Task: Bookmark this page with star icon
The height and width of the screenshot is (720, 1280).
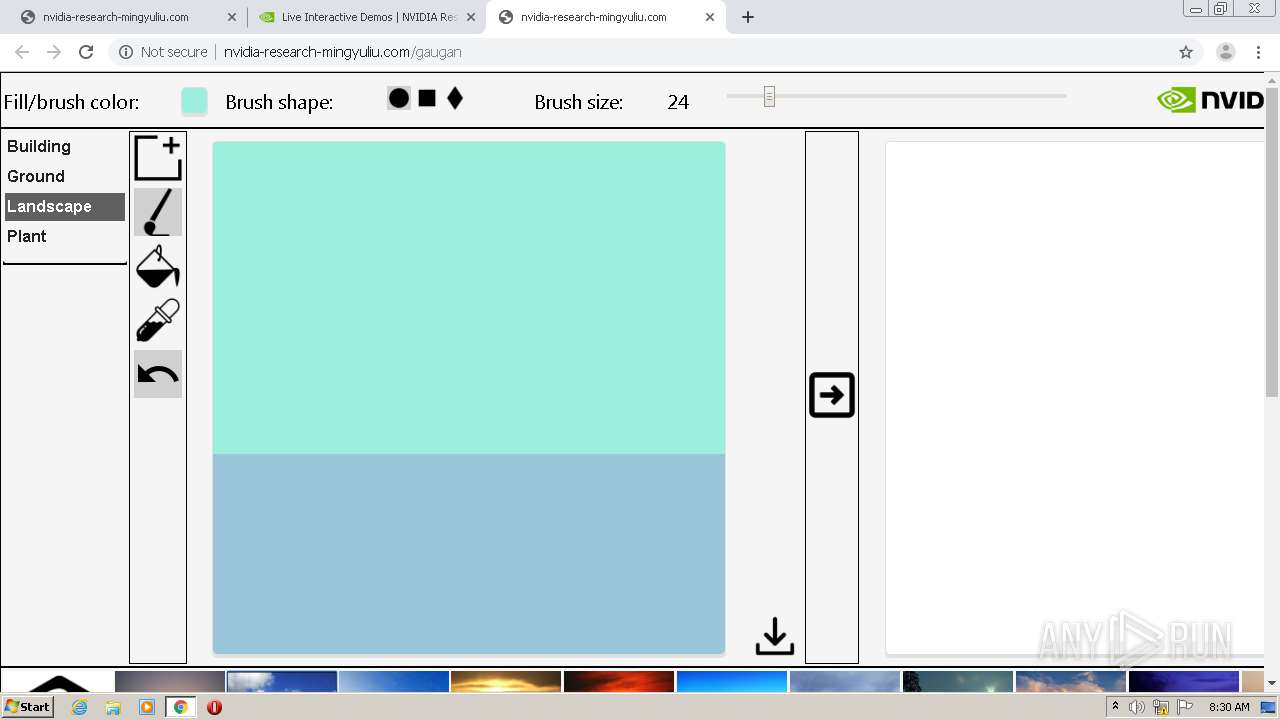Action: pos(1186,52)
